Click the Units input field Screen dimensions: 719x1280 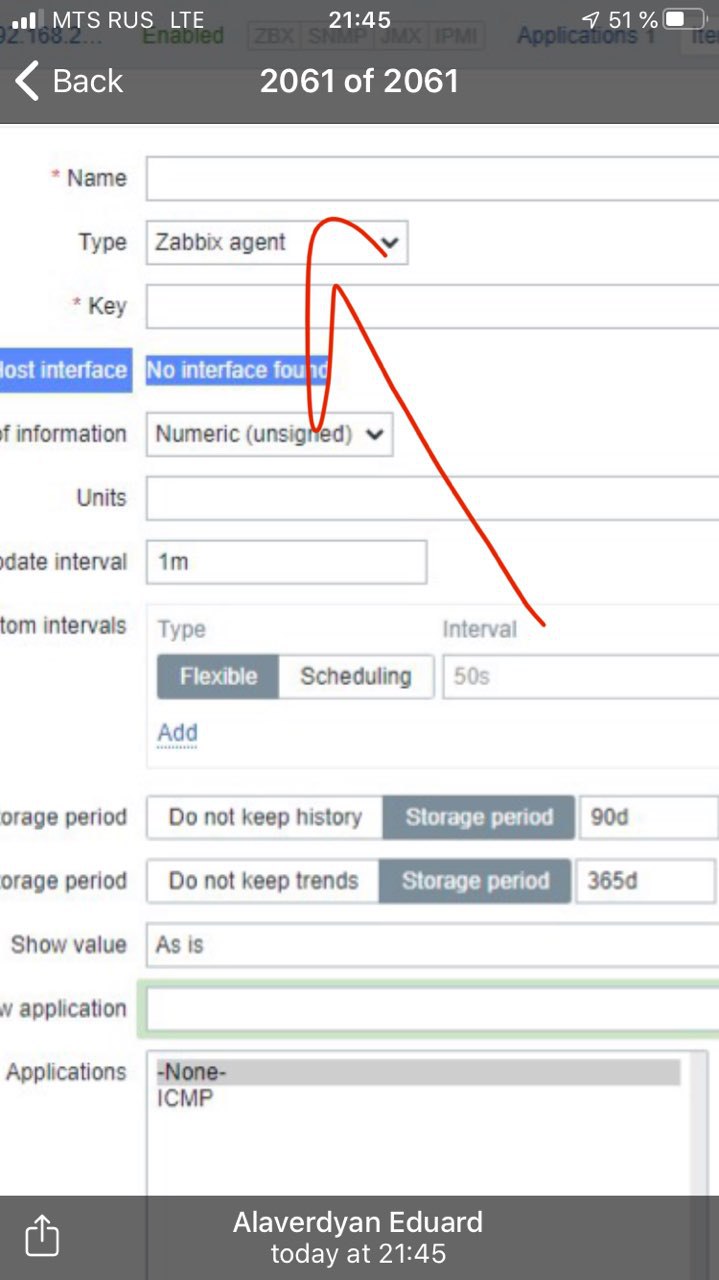click(x=432, y=498)
